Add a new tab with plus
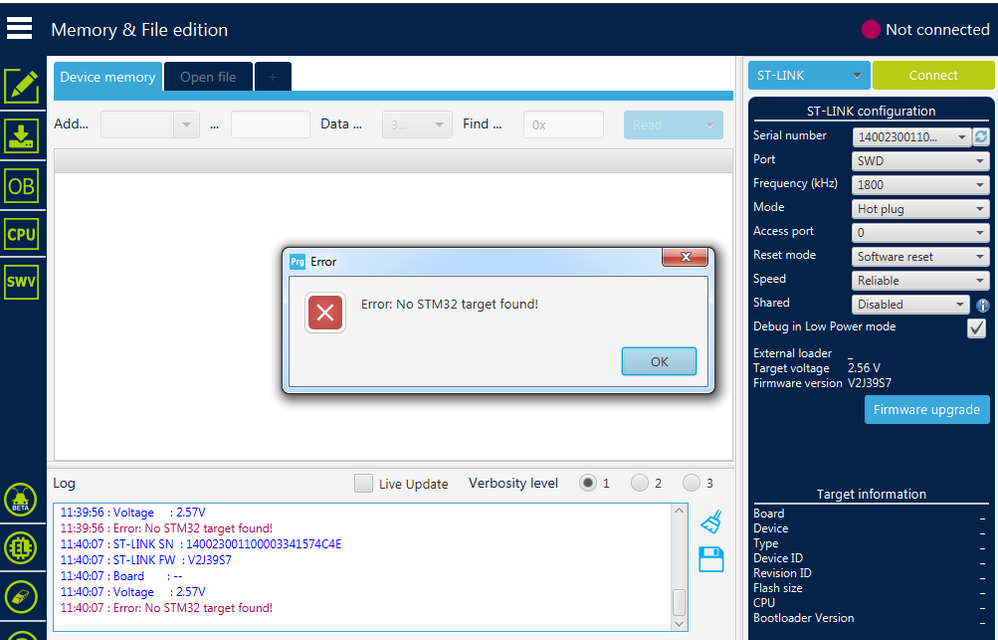This screenshot has width=998, height=640. tap(272, 77)
